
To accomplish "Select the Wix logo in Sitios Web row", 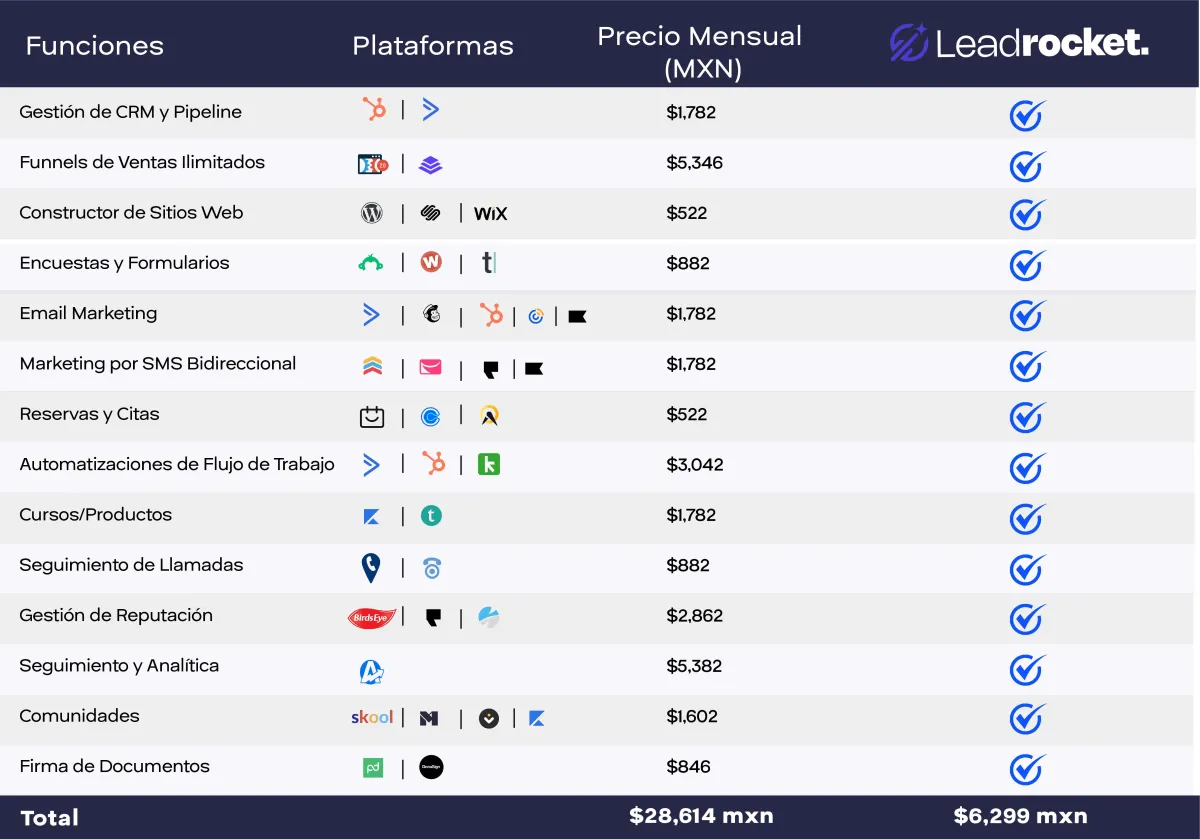I will 490,213.
